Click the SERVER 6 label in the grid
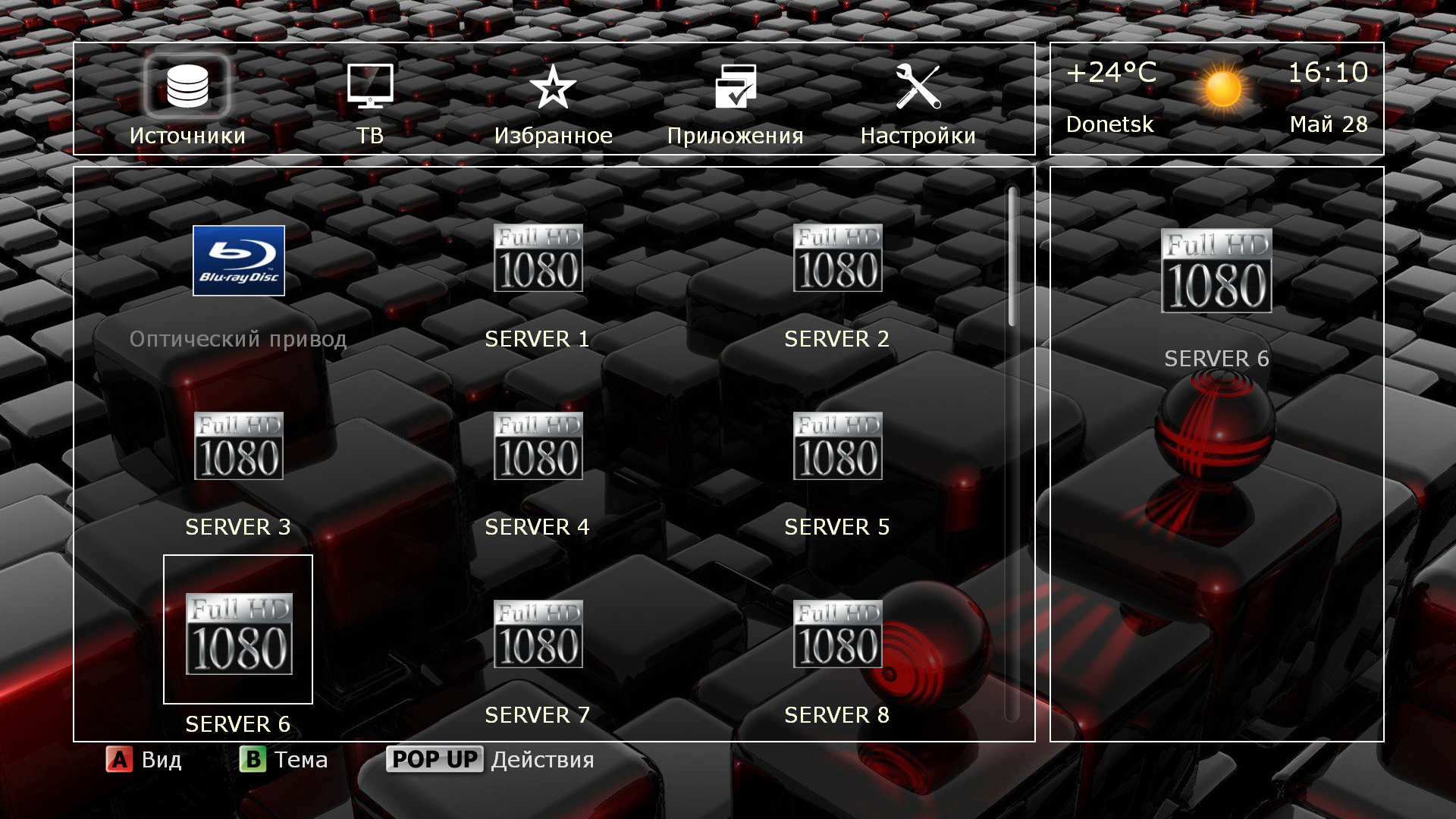The image size is (1456, 819). [x=238, y=724]
